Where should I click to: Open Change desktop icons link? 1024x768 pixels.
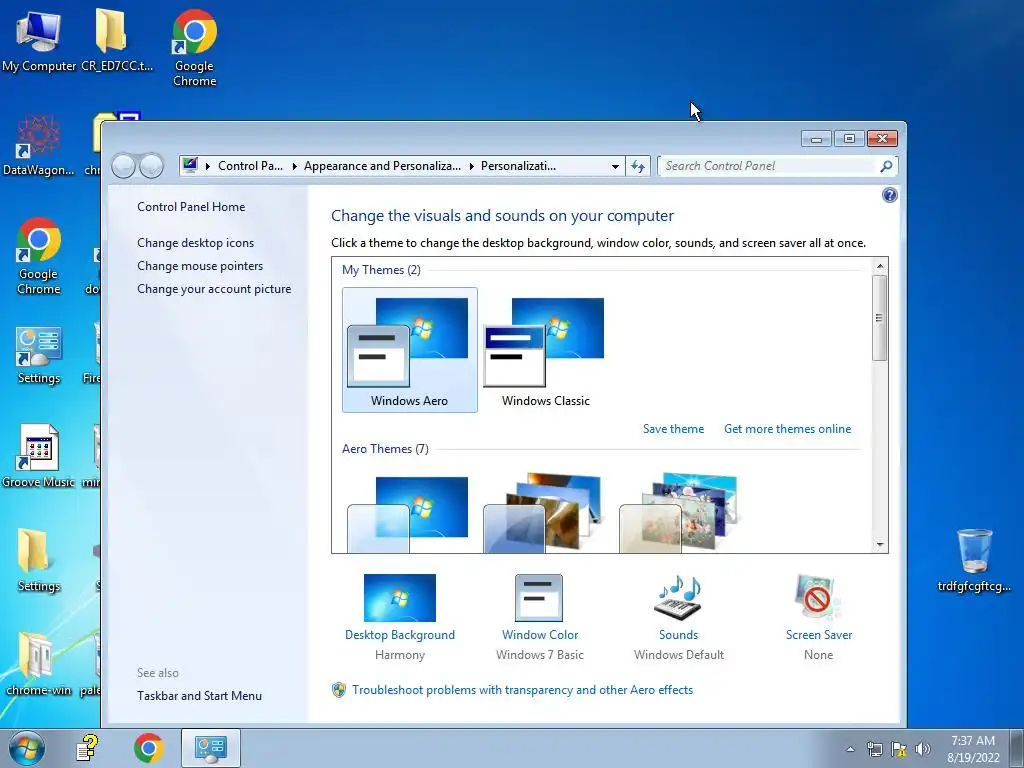195,243
